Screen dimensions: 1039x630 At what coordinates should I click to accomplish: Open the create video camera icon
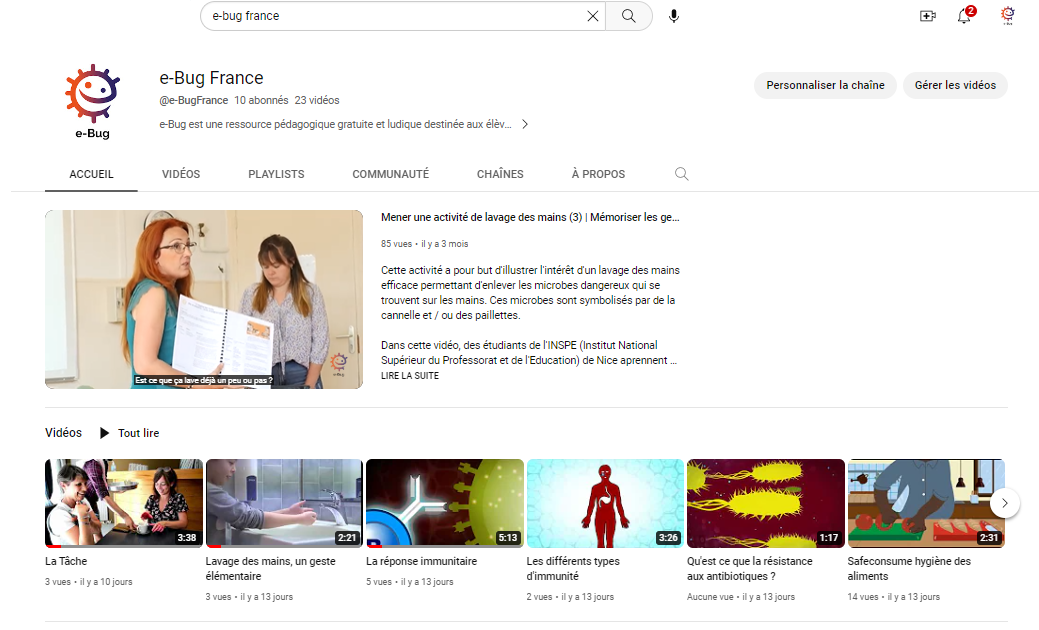pos(928,16)
